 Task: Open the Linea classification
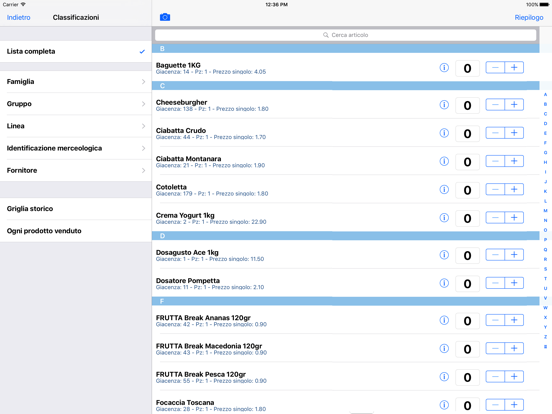click(76, 126)
